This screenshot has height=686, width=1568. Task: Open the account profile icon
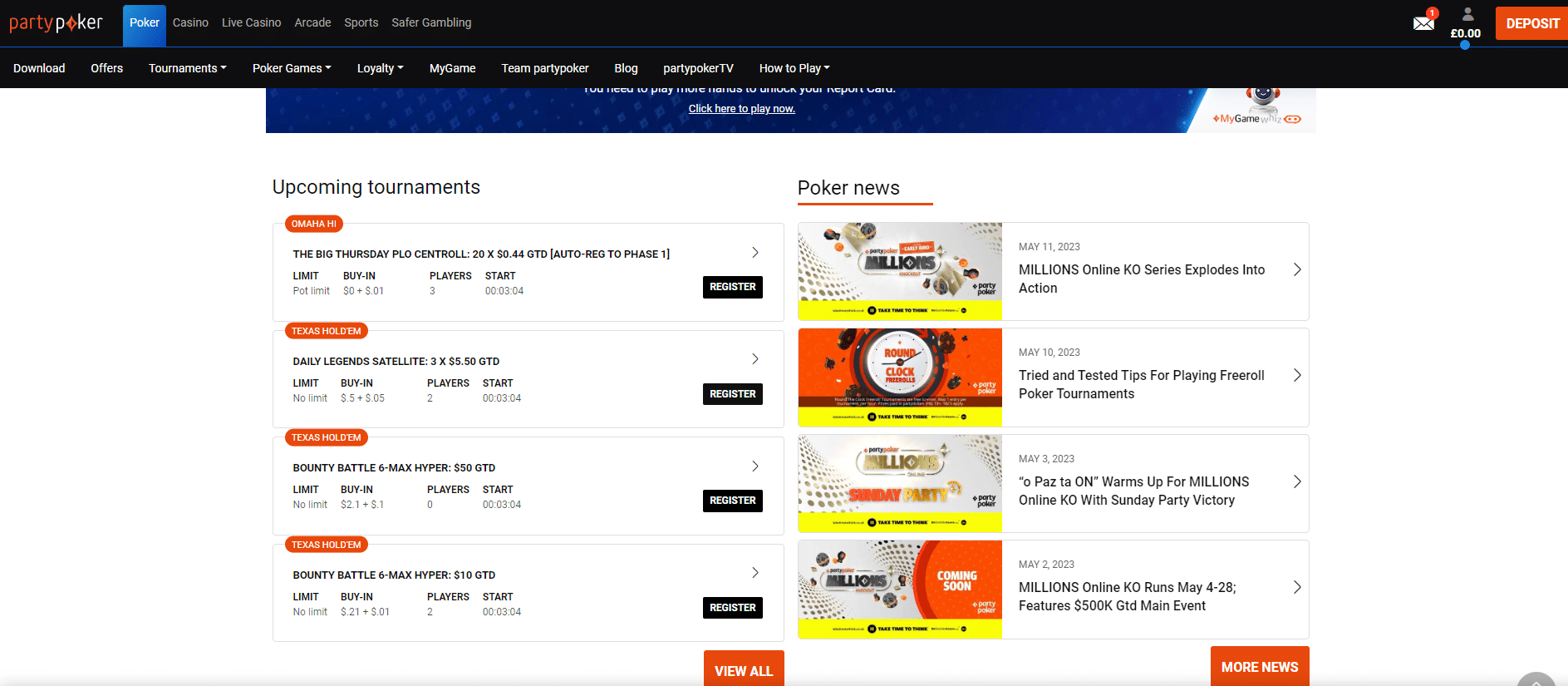(x=1467, y=14)
